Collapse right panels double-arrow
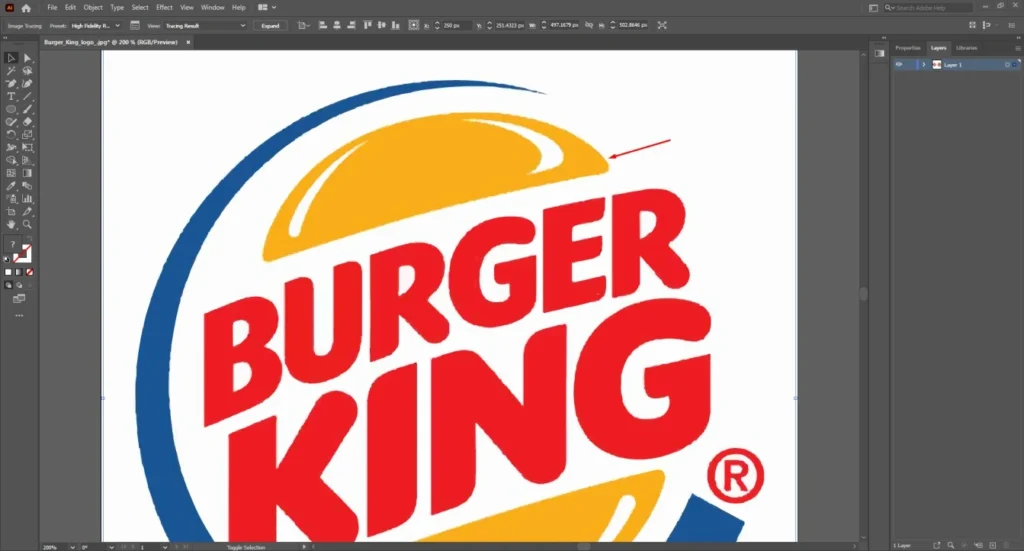1024x551 pixels. pyautogui.click(x=1018, y=38)
